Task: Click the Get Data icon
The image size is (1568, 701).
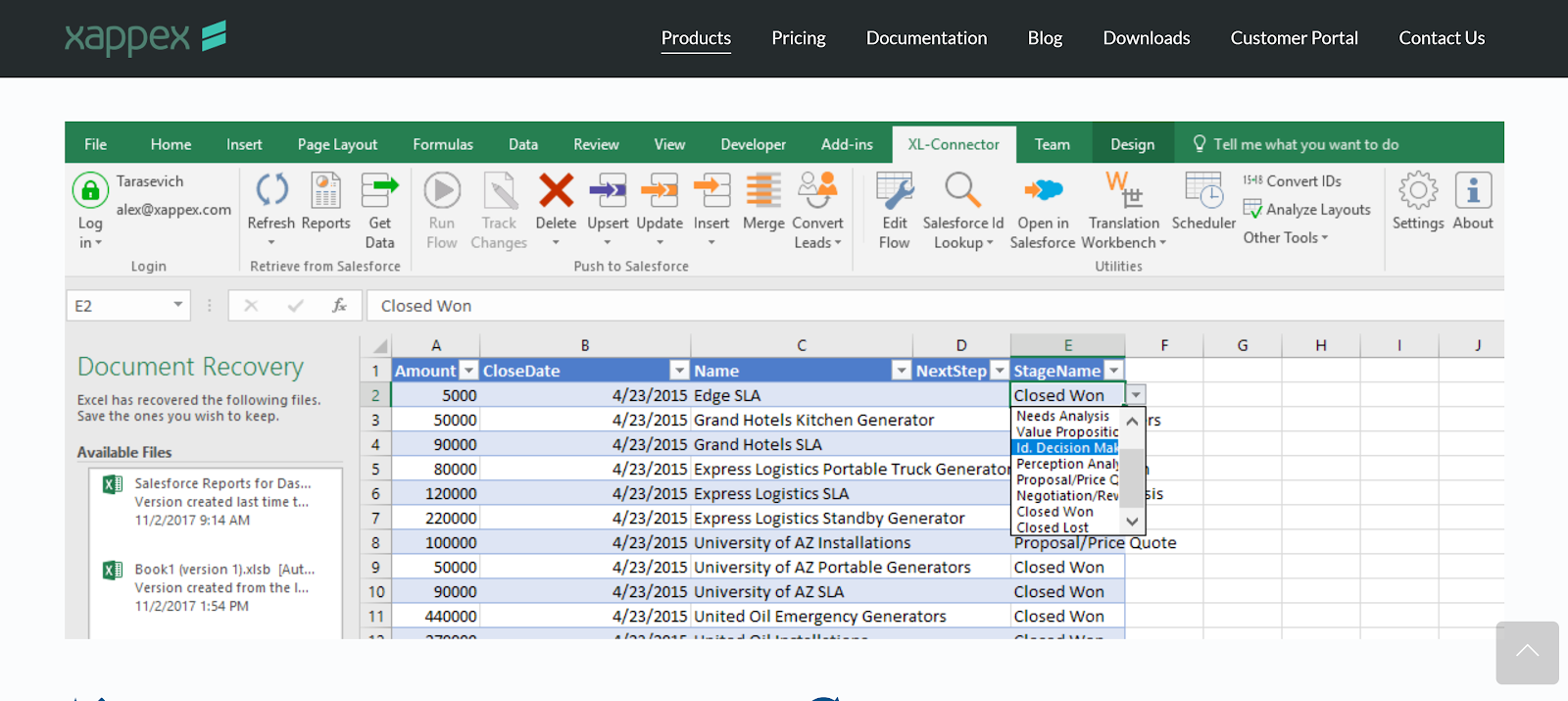Action: (x=379, y=191)
